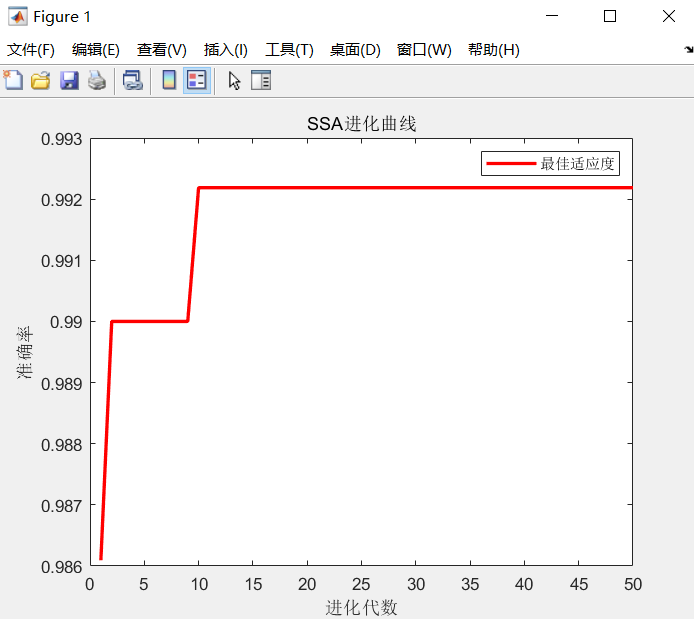Click the SSA进化曲线 plot title
Viewport: 694px width, 619px height.
(x=362, y=124)
